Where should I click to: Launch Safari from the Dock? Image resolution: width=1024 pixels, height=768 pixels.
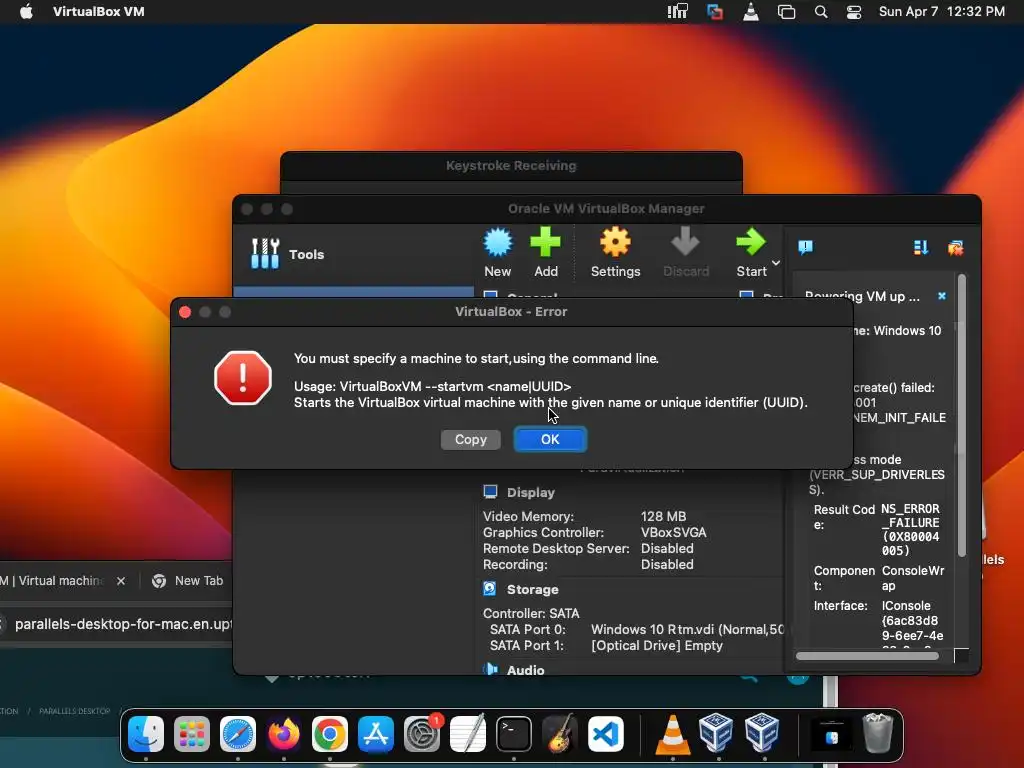click(238, 734)
